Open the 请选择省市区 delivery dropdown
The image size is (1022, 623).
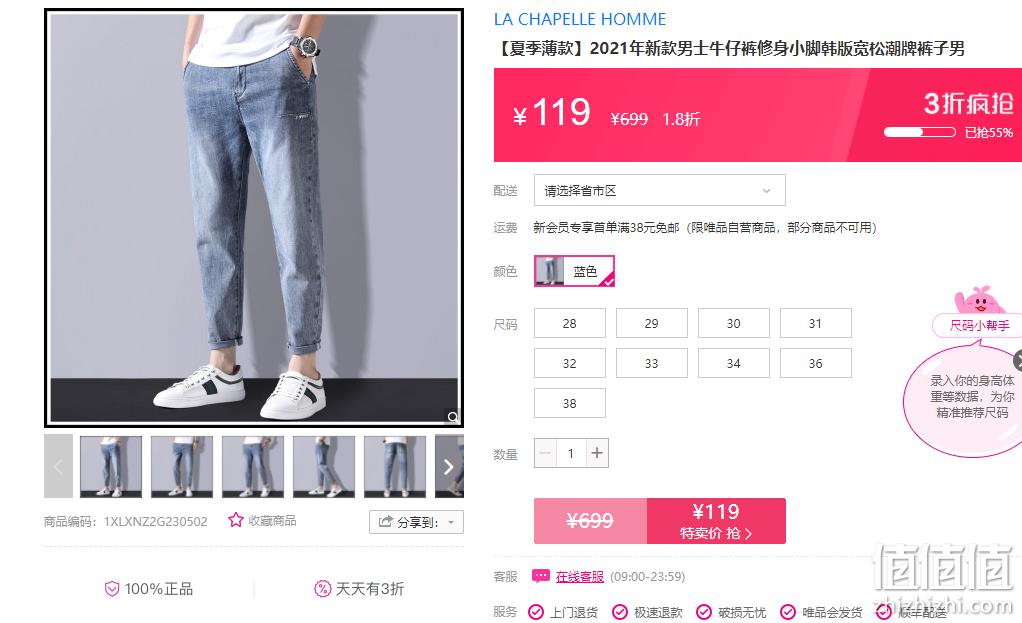click(659, 190)
